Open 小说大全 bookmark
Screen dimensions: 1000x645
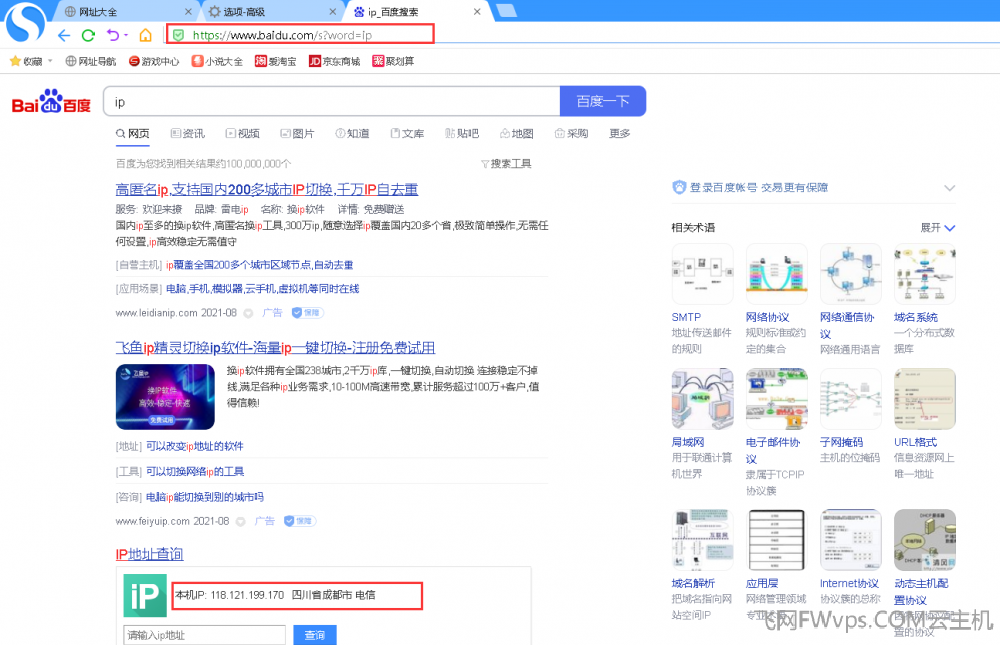217,61
